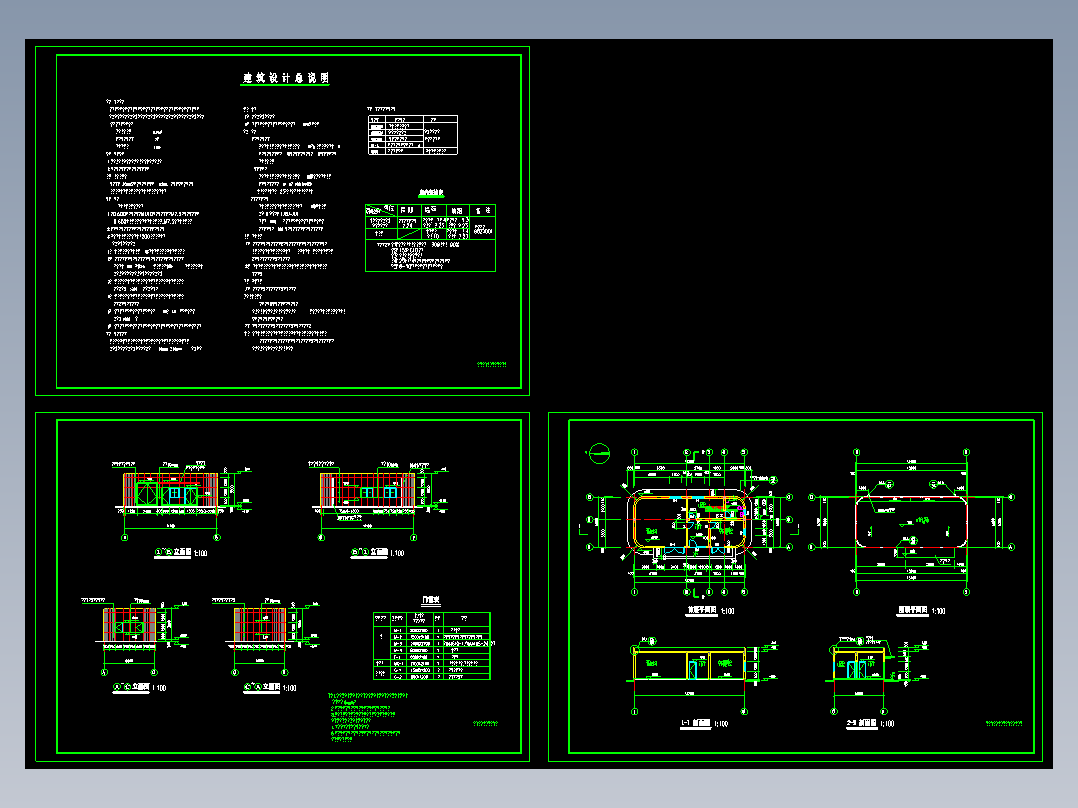1078x808 pixels.
Task: Click the door and window schedule table
Action: tap(432, 646)
